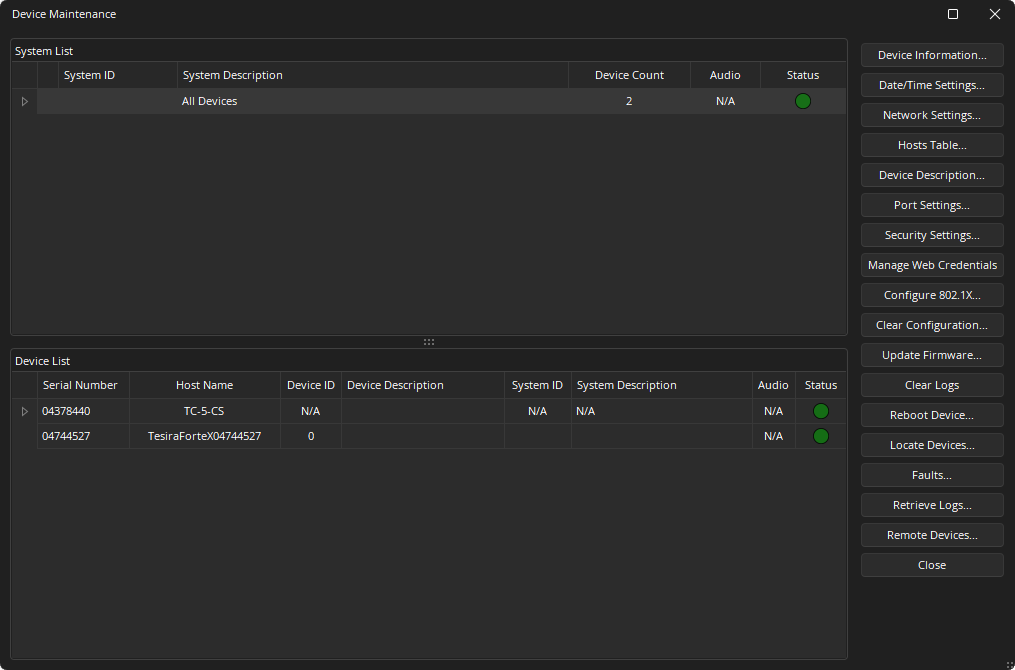1015x670 pixels.
Task: Click Retrieve Logs button
Action: point(931,505)
